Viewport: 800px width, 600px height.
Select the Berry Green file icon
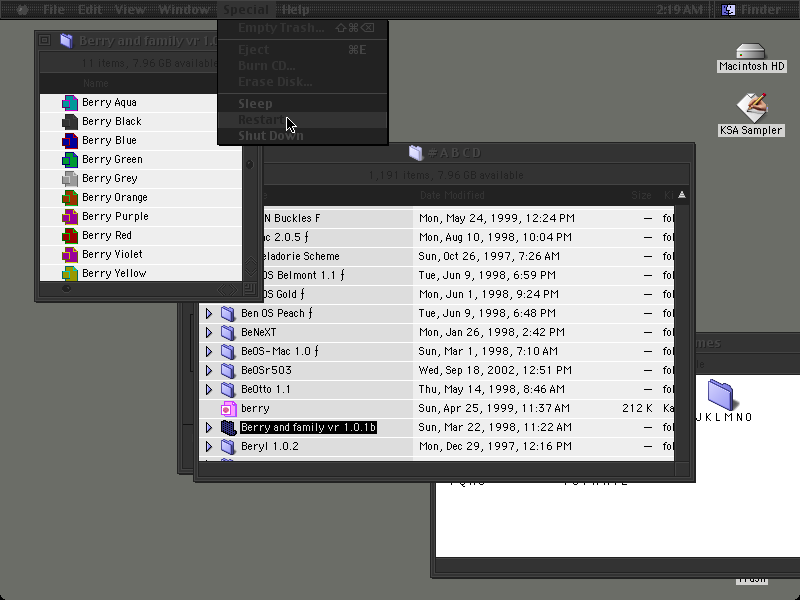(x=70, y=160)
